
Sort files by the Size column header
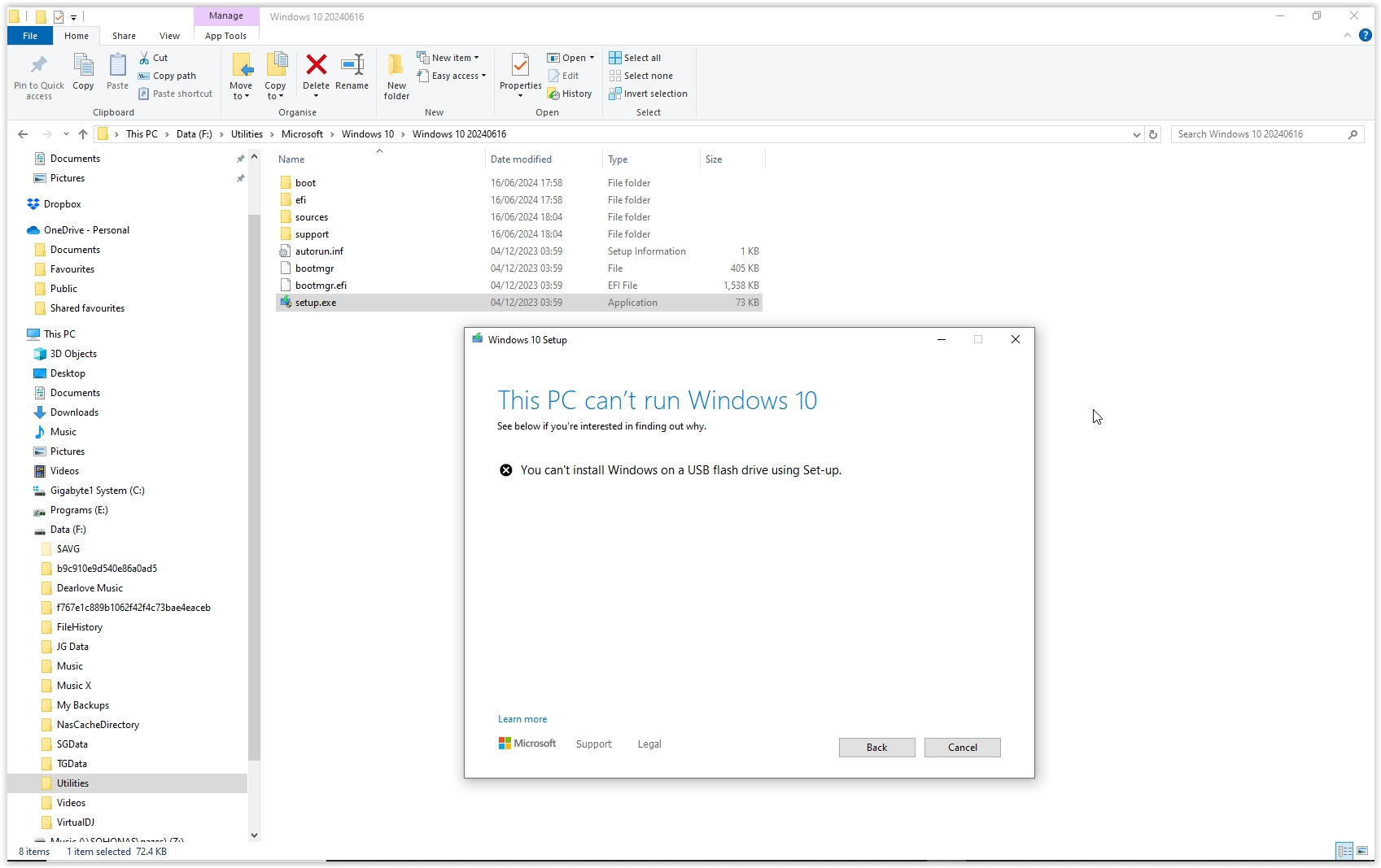click(714, 159)
